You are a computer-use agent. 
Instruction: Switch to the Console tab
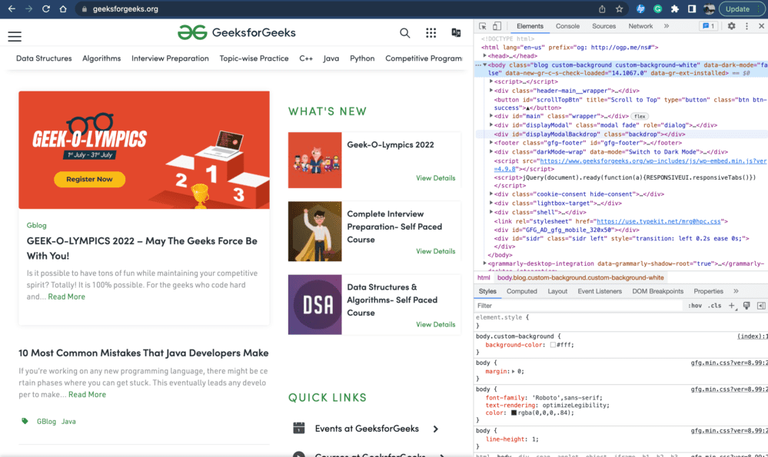[x=567, y=26]
